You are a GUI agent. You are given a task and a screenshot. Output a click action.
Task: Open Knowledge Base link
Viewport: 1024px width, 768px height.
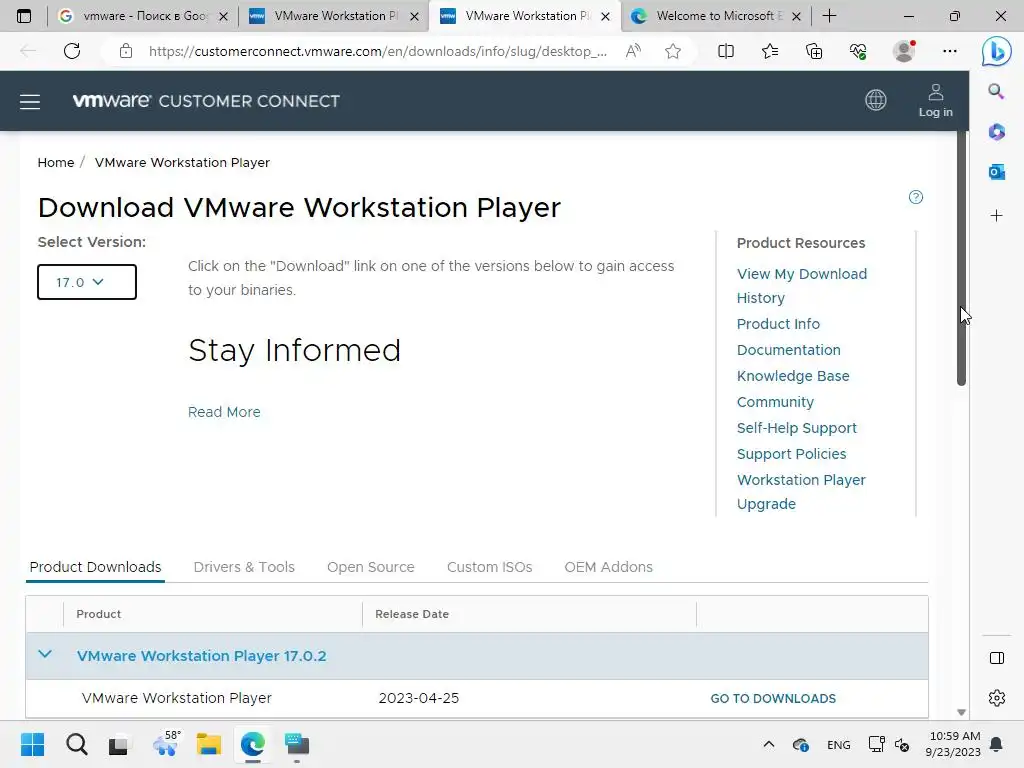pyautogui.click(x=793, y=376)
